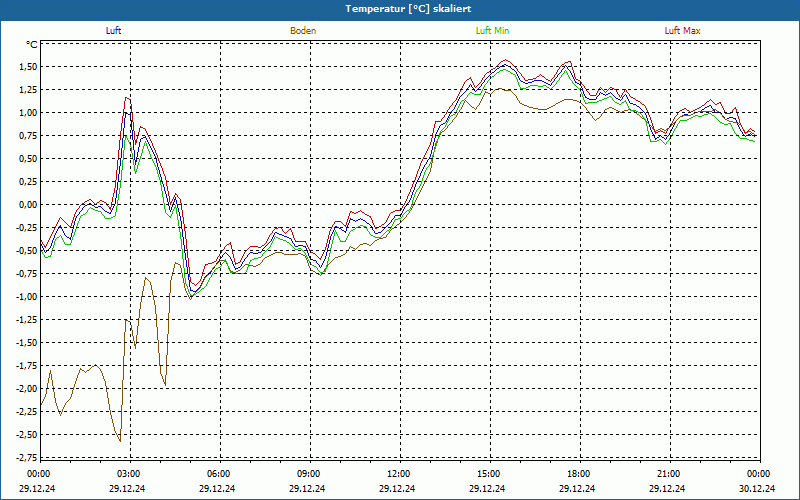Click the 03:00 time axis label
This screenshot has height=500, width=800.
coord(128,474)
